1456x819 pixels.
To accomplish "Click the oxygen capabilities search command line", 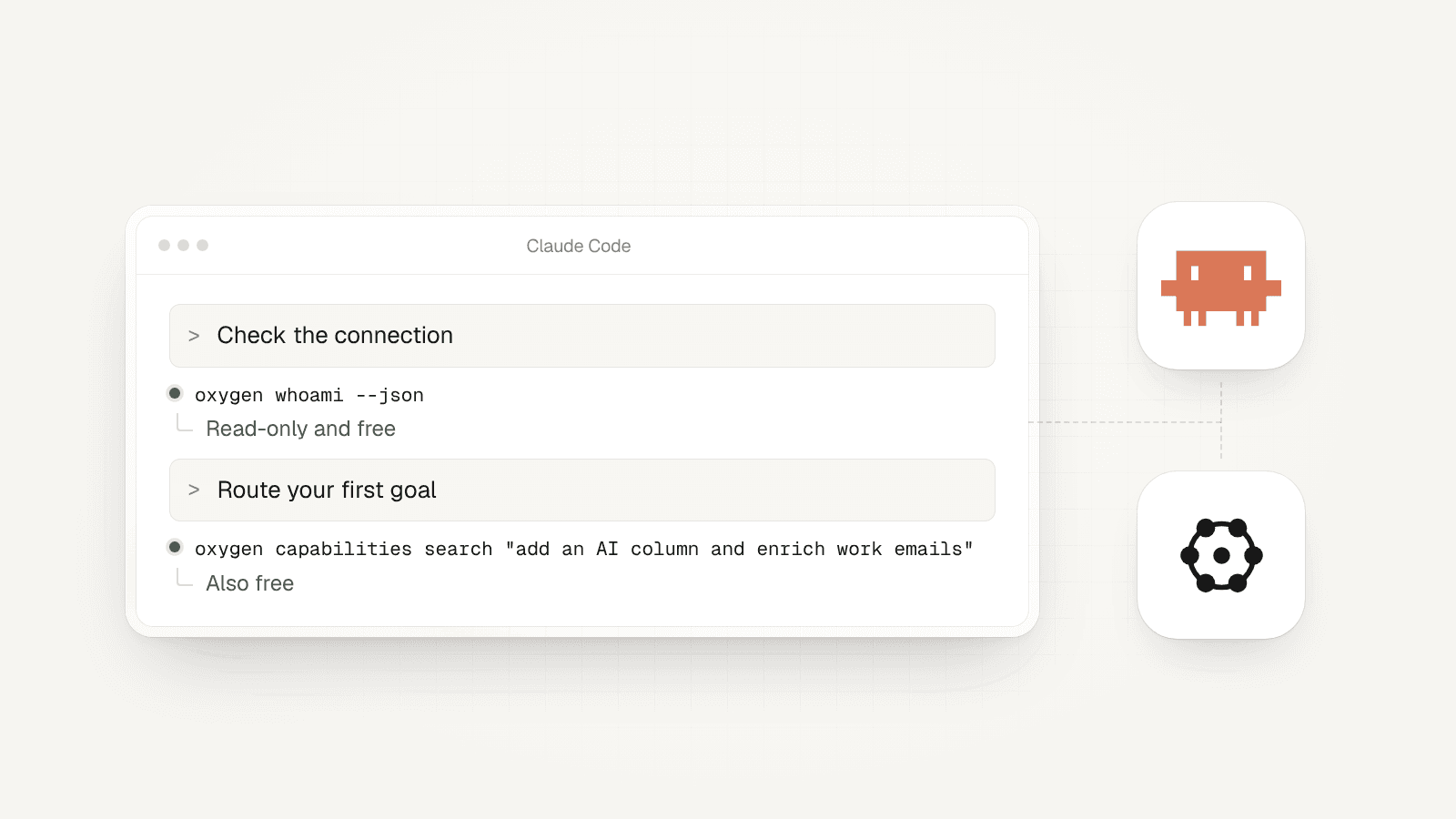I will (x=584, y=549).
